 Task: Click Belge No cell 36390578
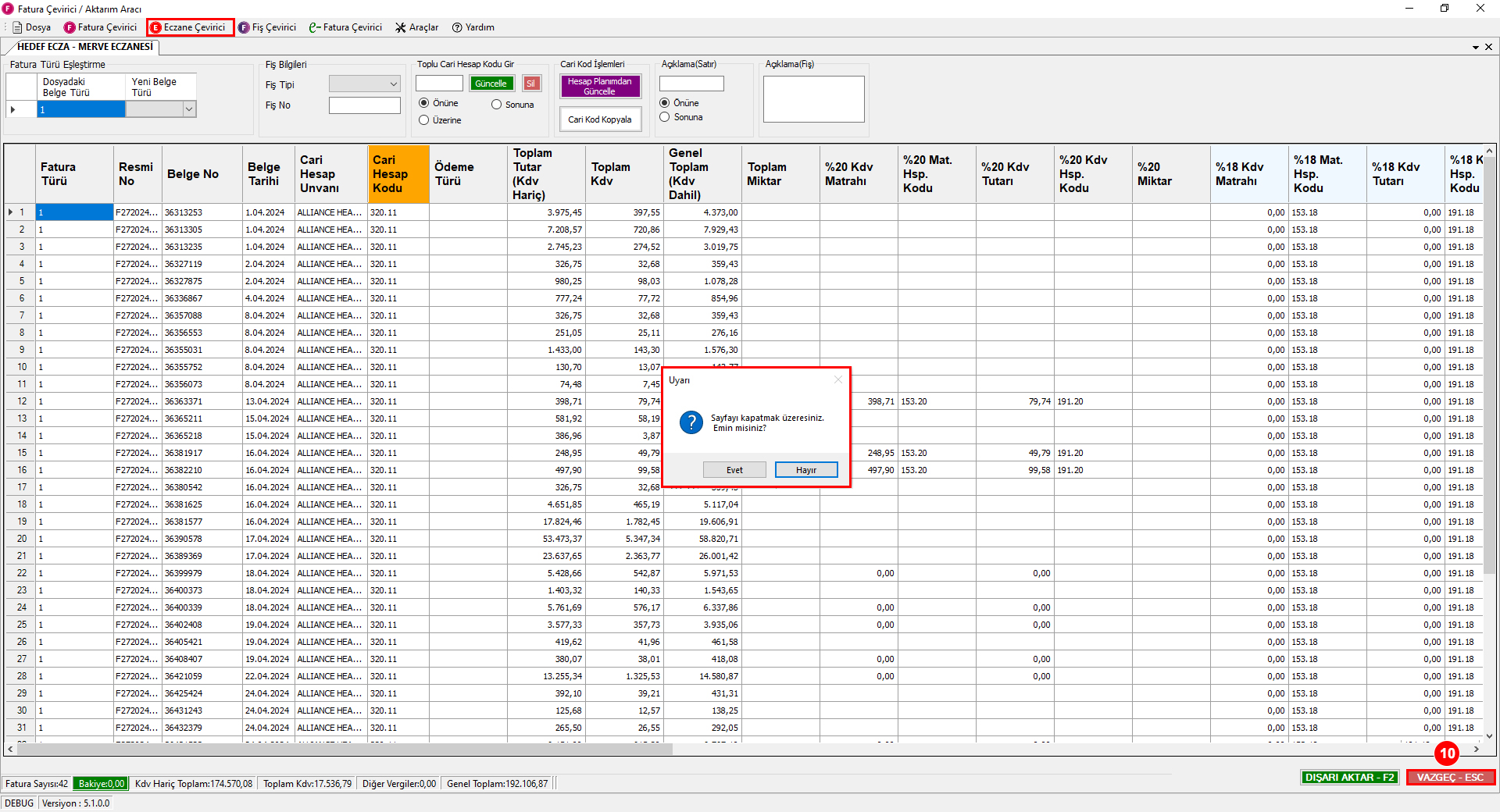click(202, 539)
